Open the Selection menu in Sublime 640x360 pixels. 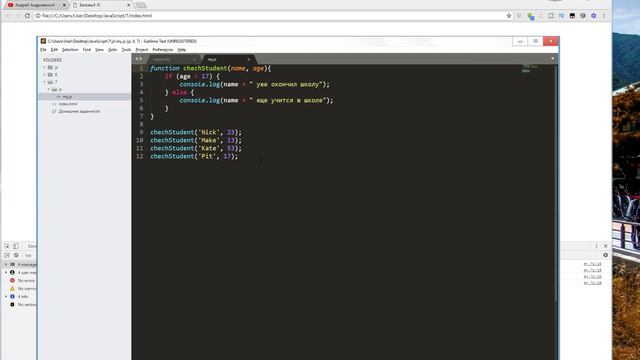point(70,50)
